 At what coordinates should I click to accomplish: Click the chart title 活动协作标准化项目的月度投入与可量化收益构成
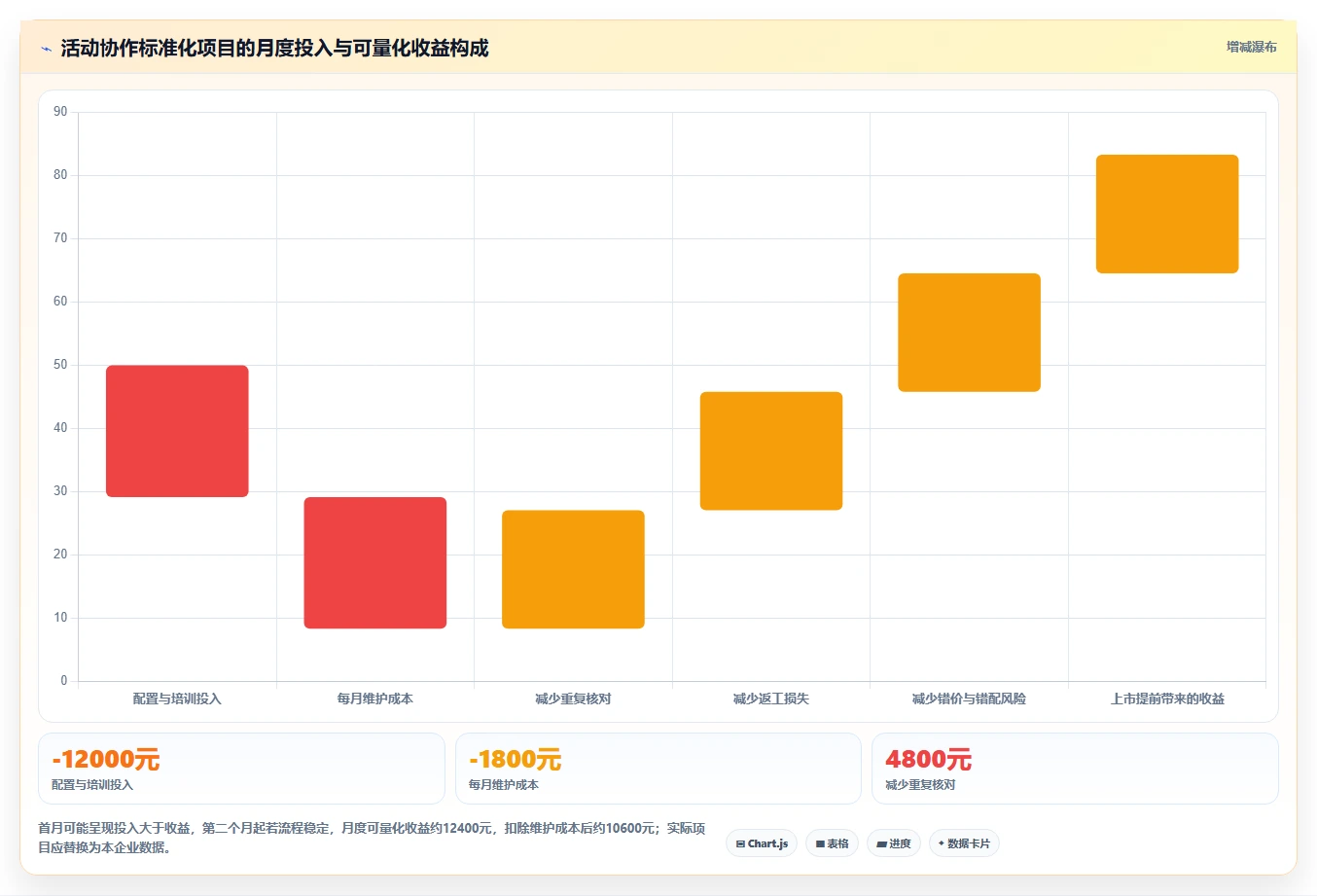(x=274, y=49)
